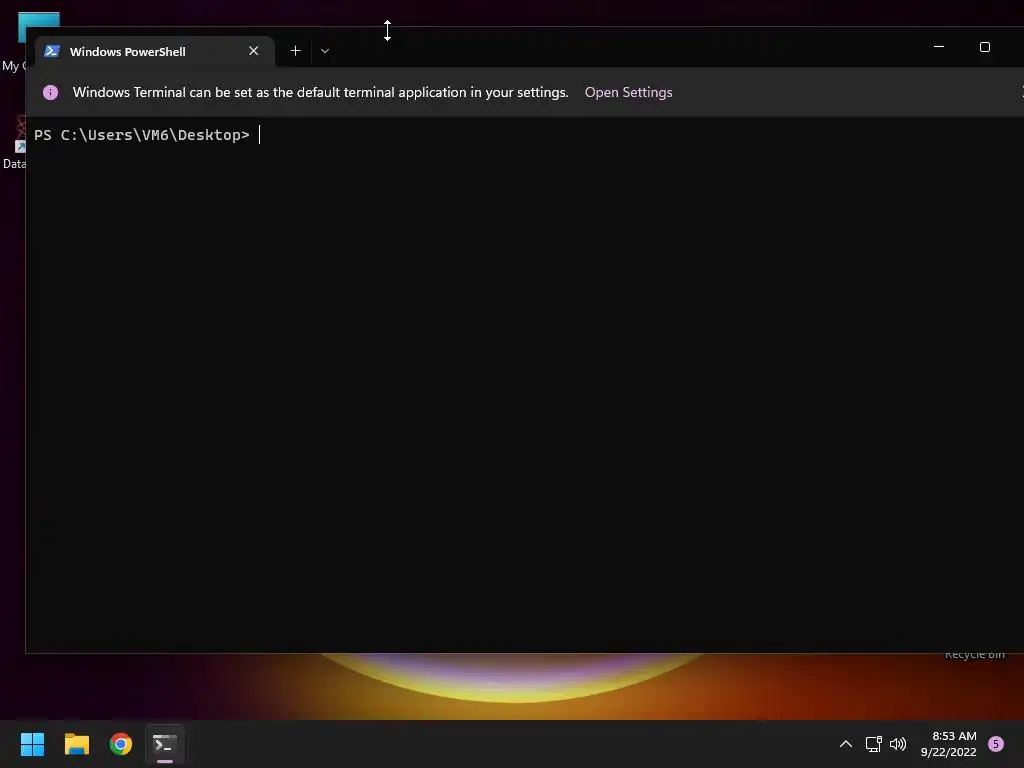Viewport: 1024px width, 768px height.
Task: Open network status from system tray
Action: pyautogui.click(x=873, y=744)
